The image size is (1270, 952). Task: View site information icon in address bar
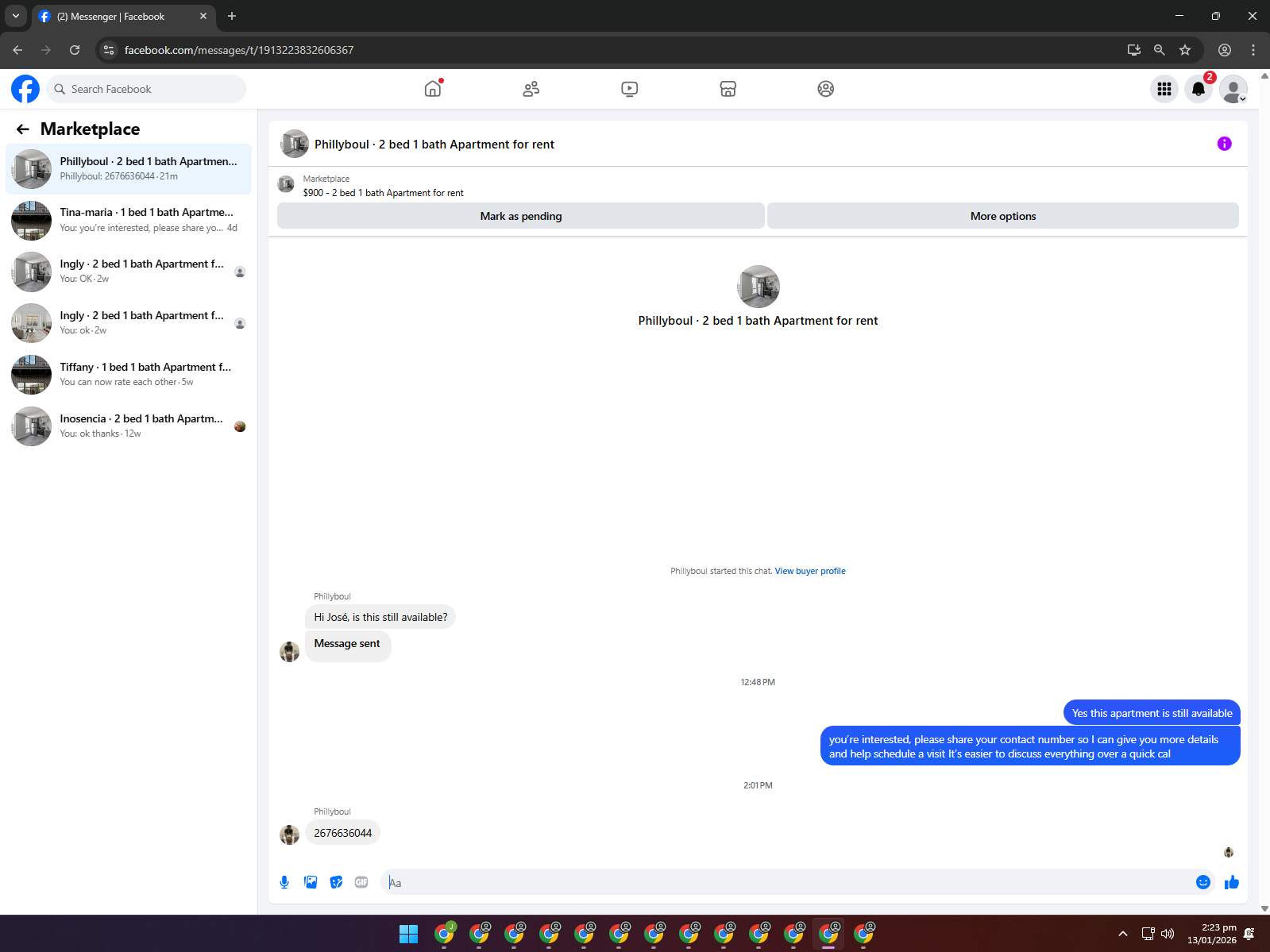tap(110, 50)
